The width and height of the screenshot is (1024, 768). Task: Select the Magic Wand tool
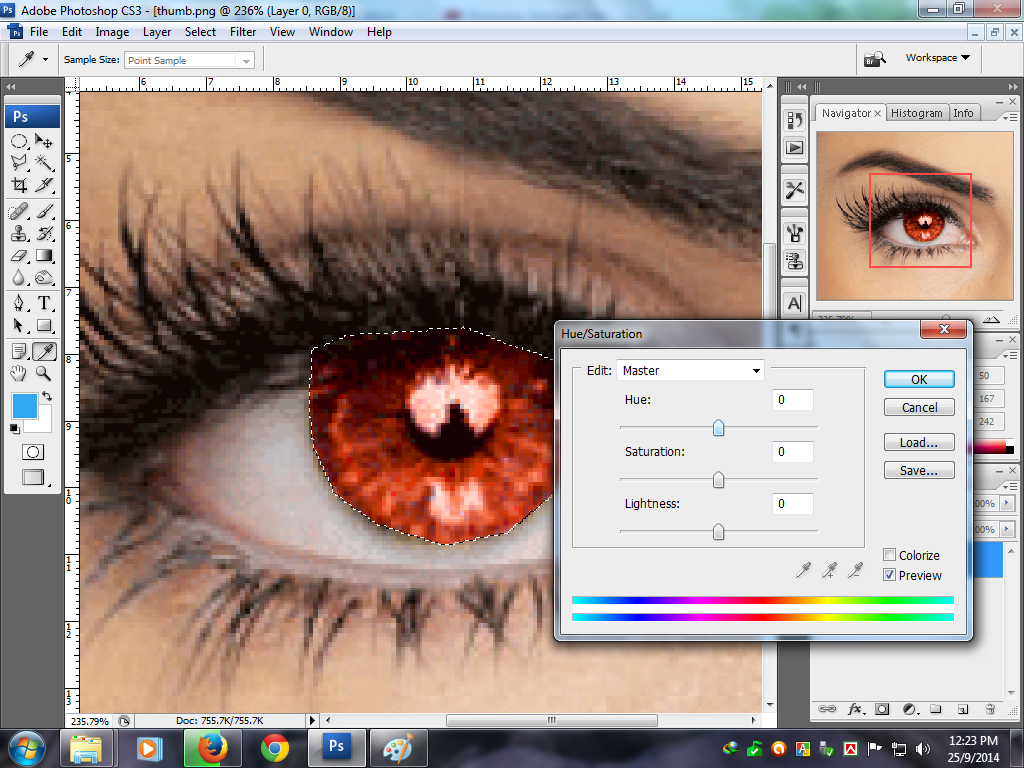coord(44,162)
